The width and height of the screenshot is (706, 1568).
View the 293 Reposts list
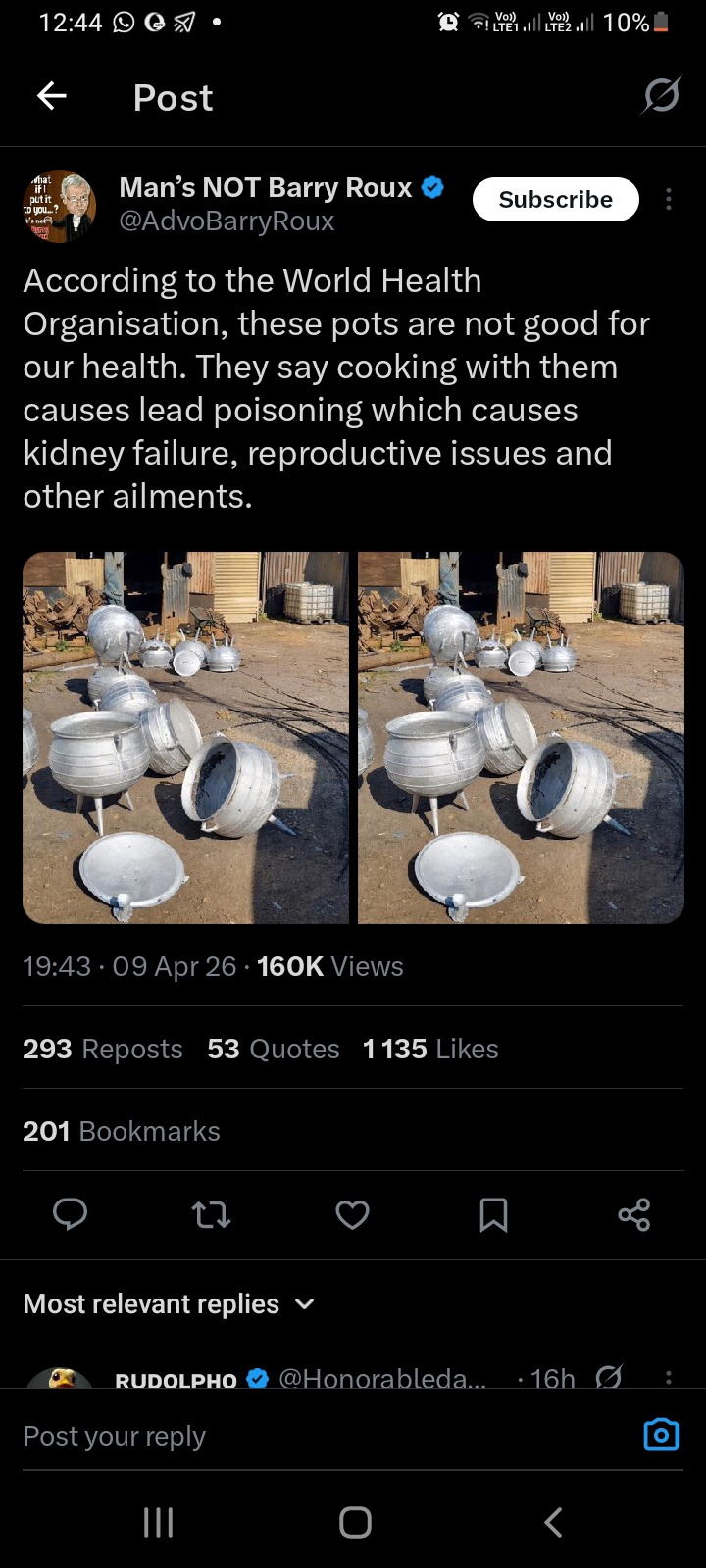[103, 1049]
